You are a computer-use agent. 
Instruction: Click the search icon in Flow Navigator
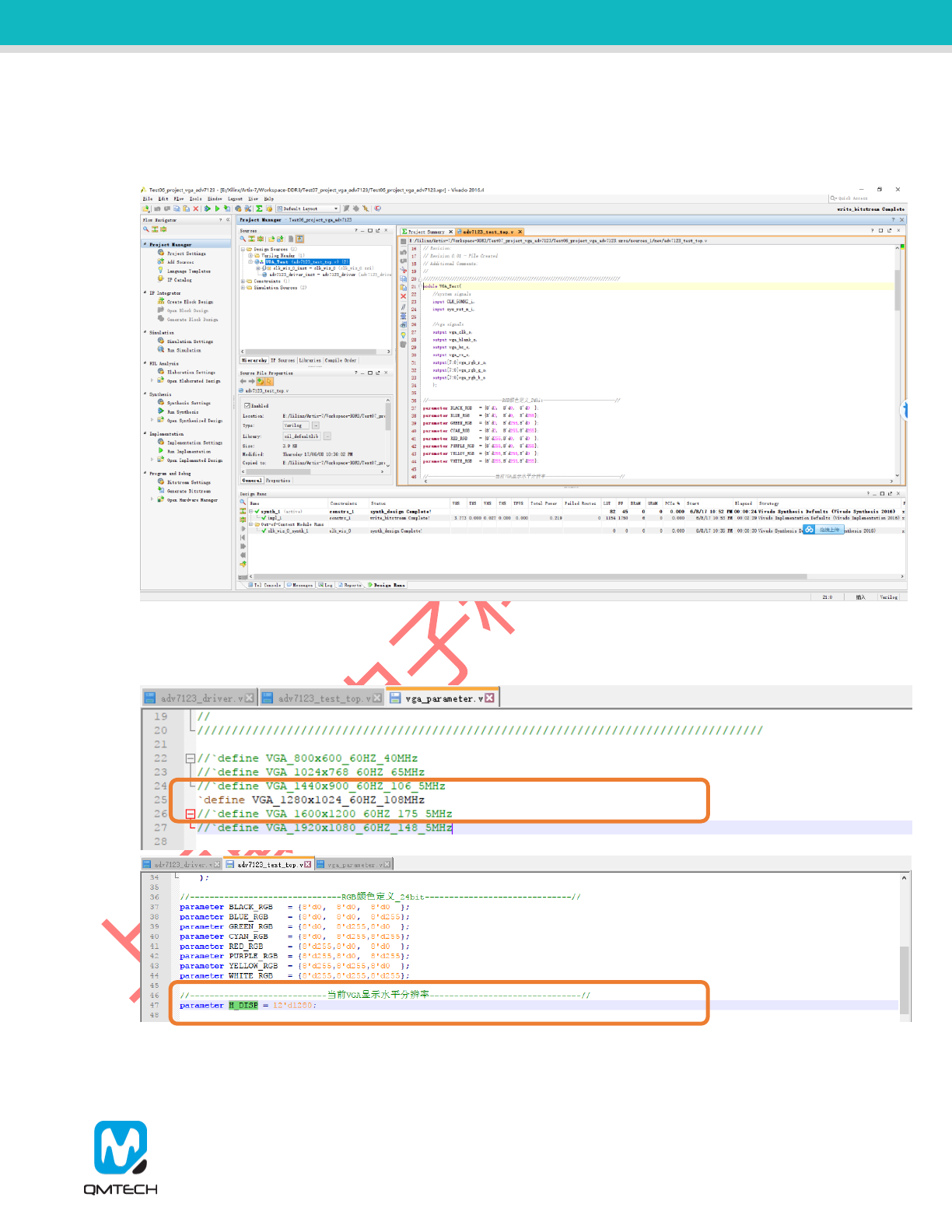point(145,229)
